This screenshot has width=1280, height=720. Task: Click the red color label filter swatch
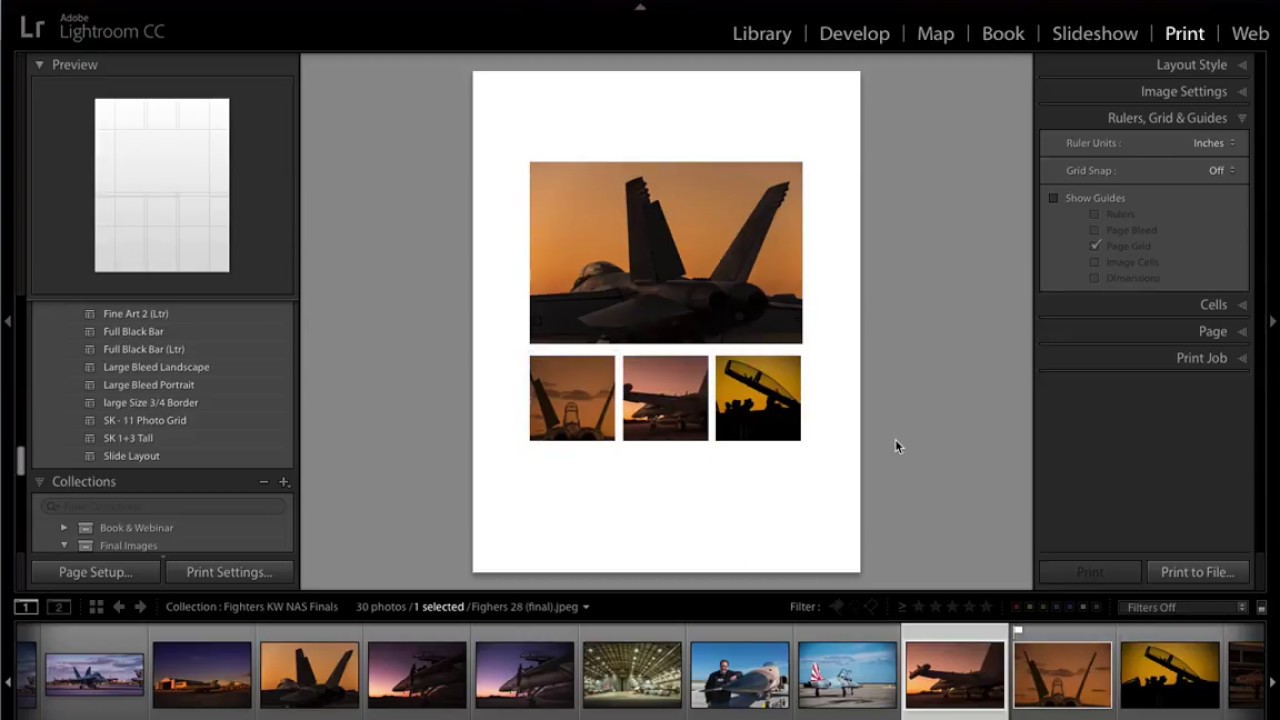pos(1017,607)
